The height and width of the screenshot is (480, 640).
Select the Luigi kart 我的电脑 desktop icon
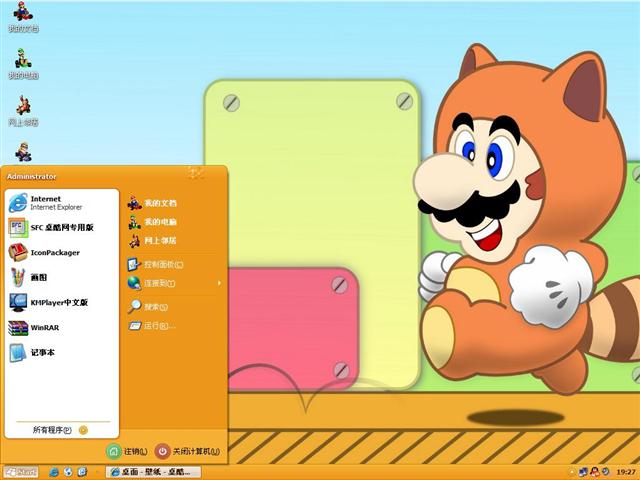click(x=23, y=64)
